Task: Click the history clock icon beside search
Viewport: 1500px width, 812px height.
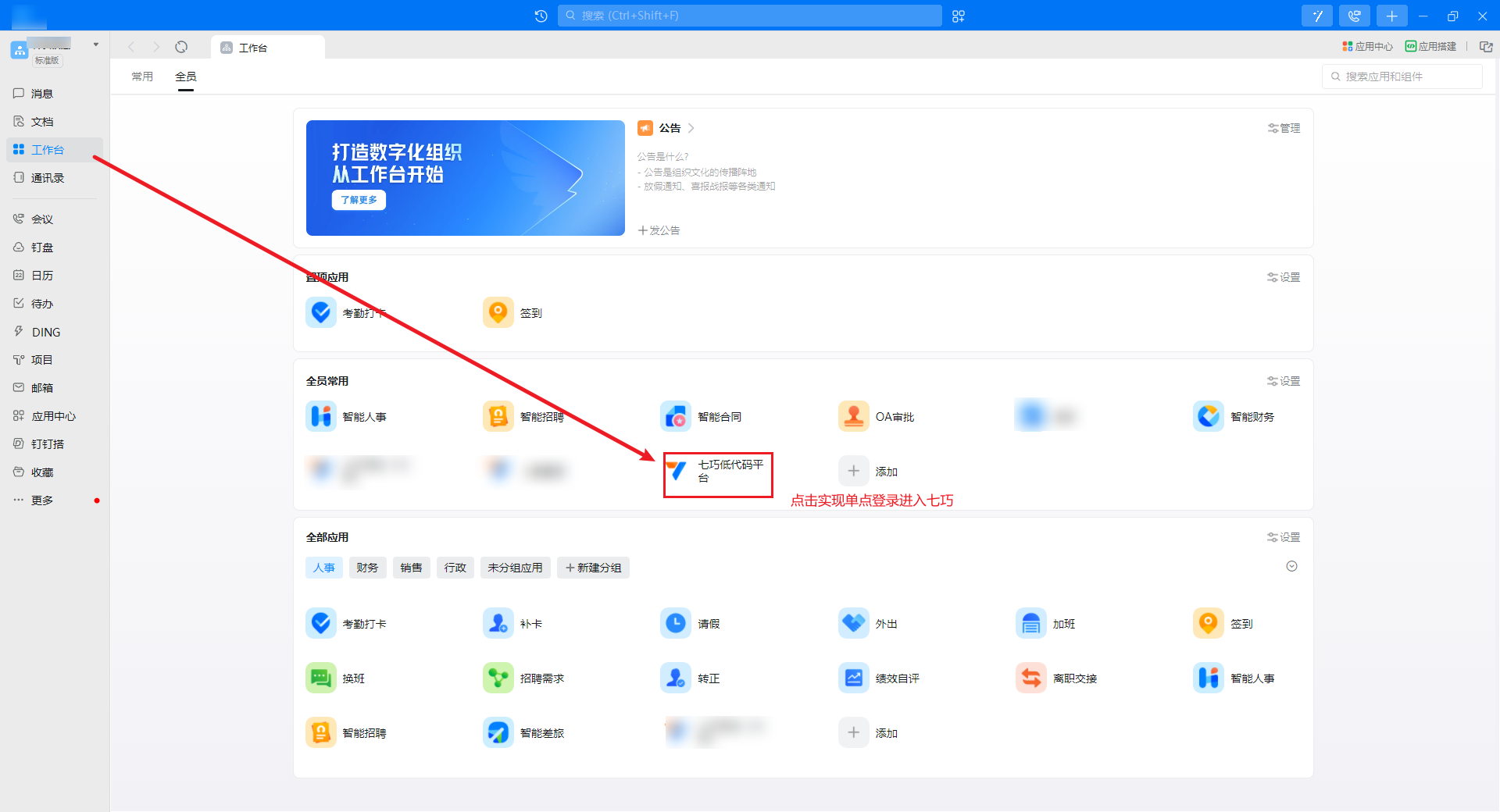Action: [541, 16]
